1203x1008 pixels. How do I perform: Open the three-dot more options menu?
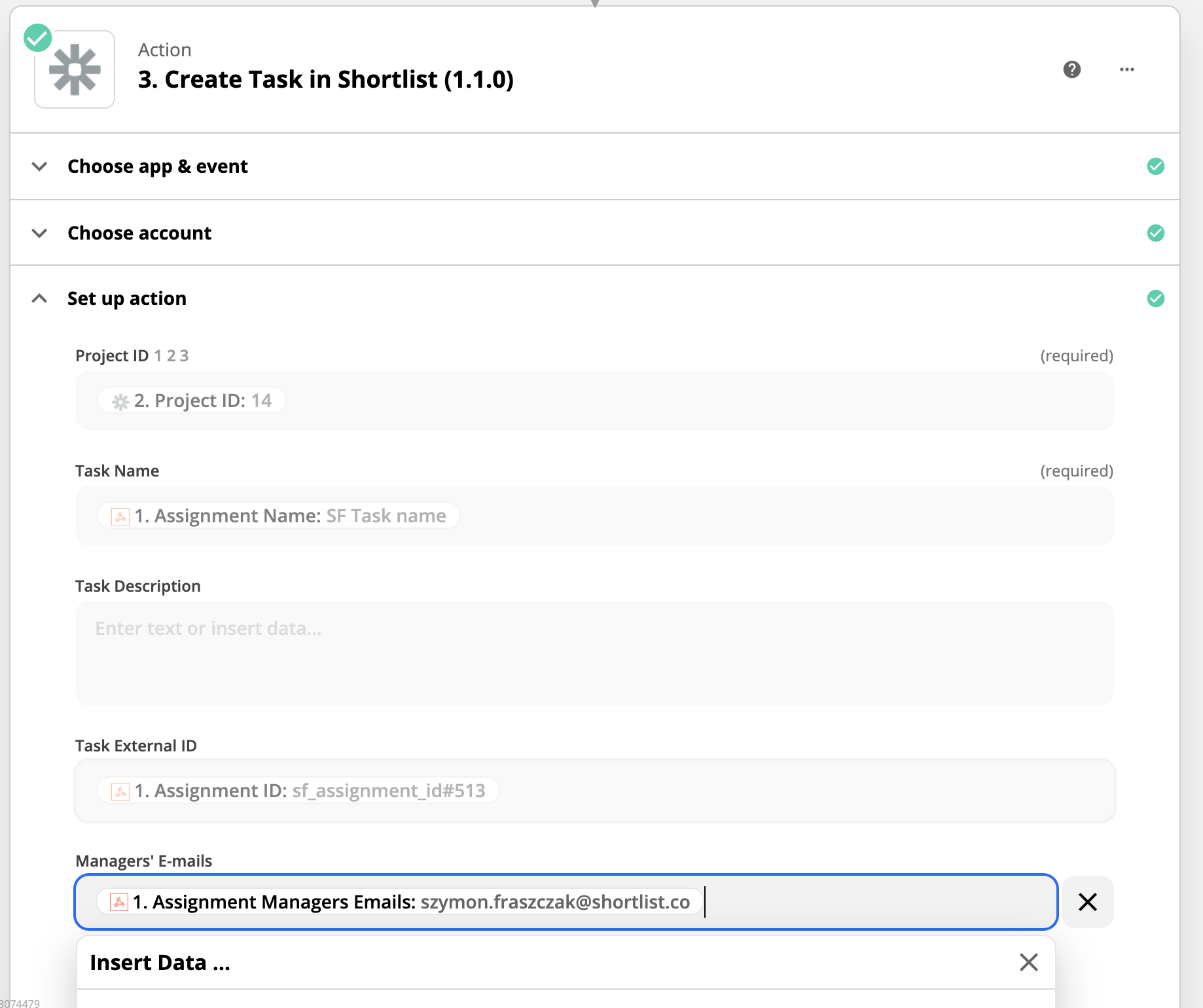(1127, 69)
